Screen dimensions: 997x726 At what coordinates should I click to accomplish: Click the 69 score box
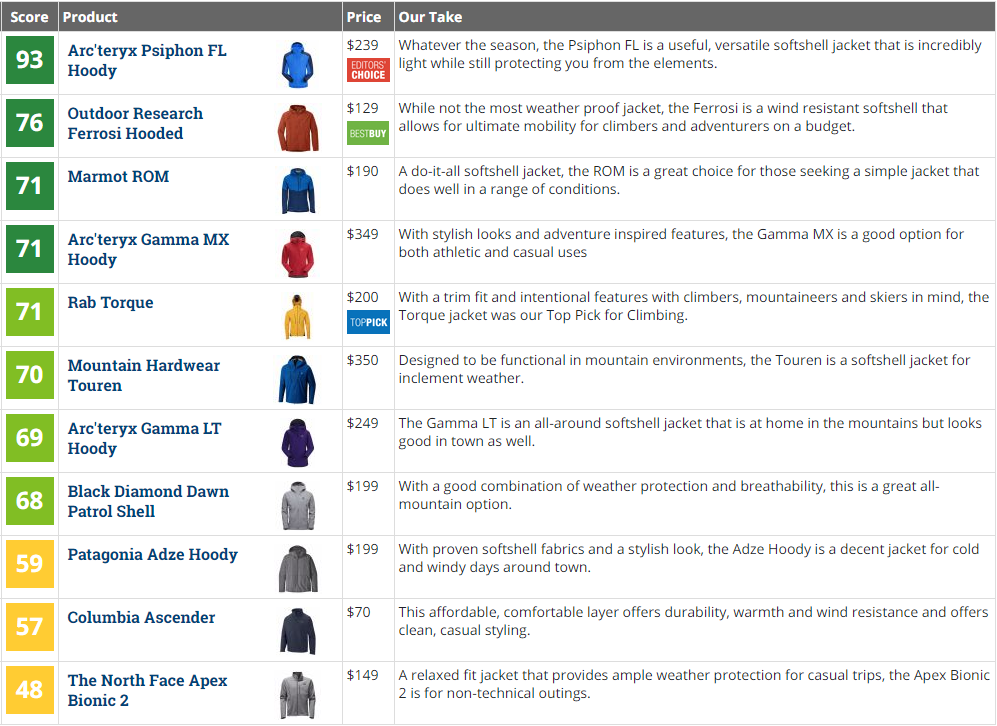[x=30, y=437]
